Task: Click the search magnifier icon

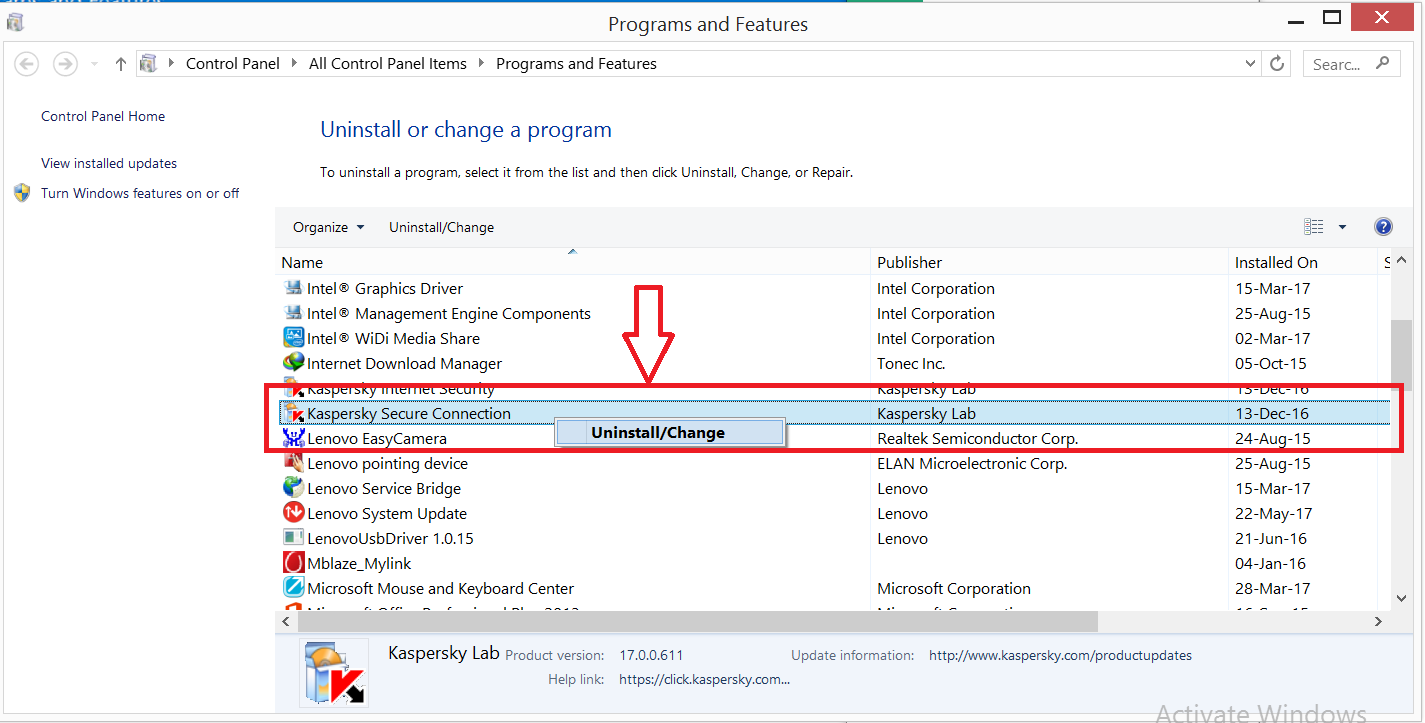Action: coord(1383,63)
